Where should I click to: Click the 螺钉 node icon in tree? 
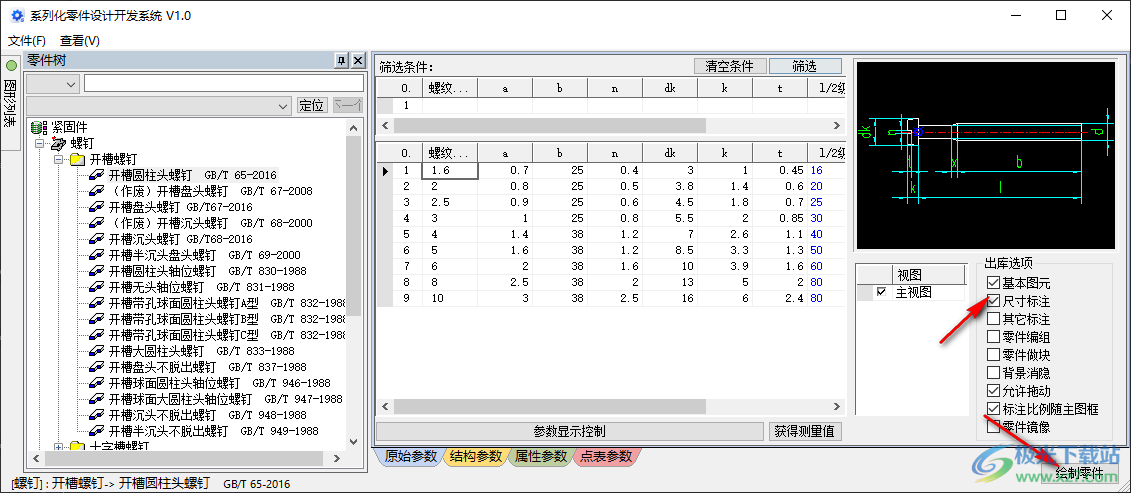(58, 144)
